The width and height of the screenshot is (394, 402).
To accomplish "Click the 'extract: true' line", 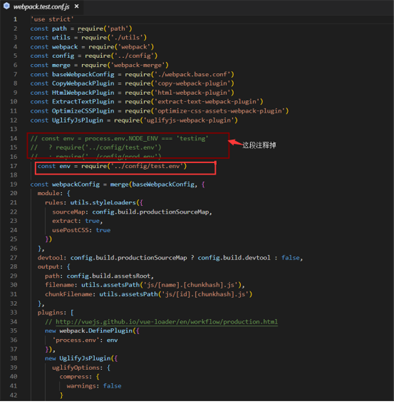I will point(77,221).
